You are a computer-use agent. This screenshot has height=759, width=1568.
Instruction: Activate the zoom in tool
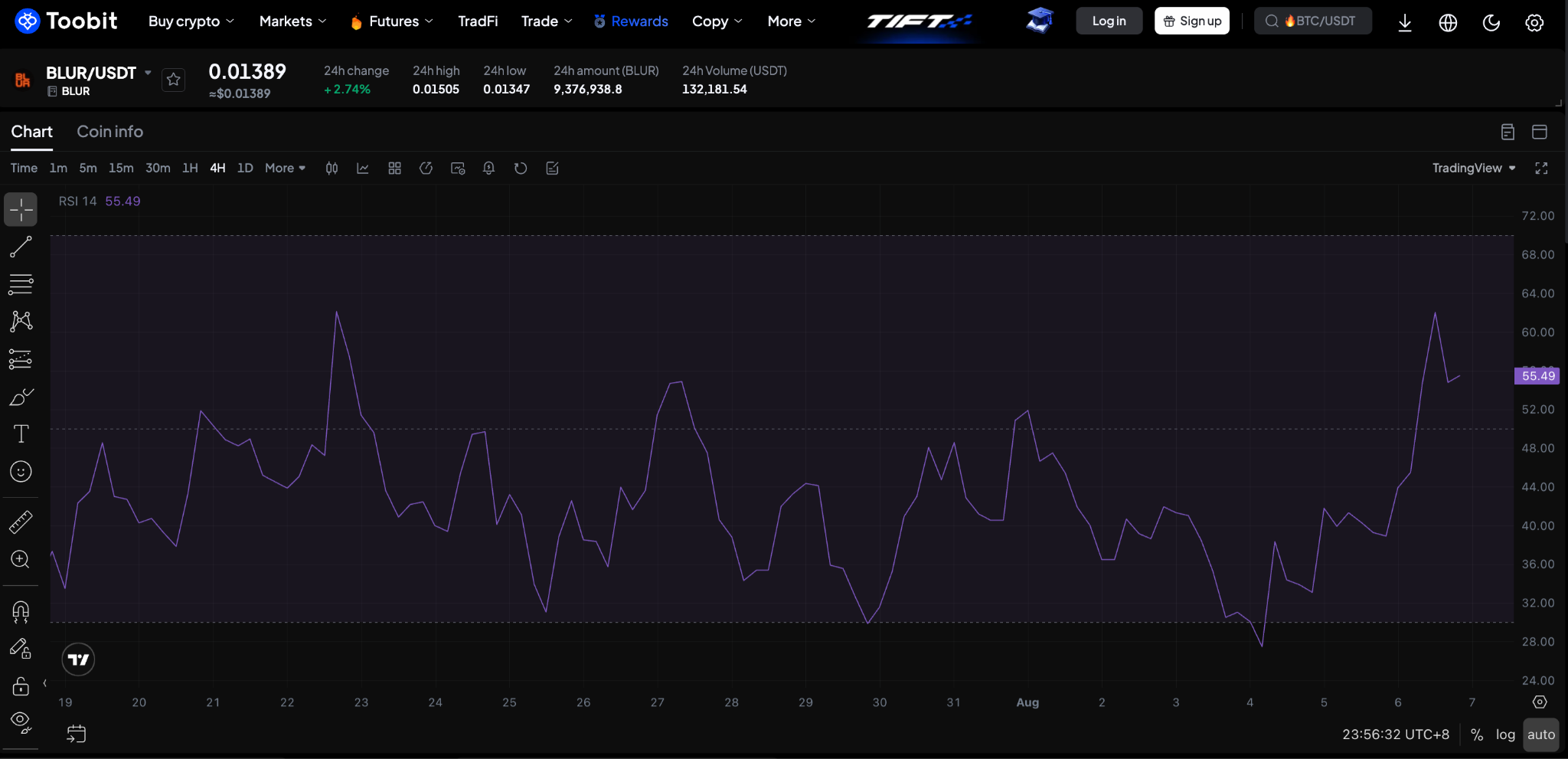[x=21, y=560]
